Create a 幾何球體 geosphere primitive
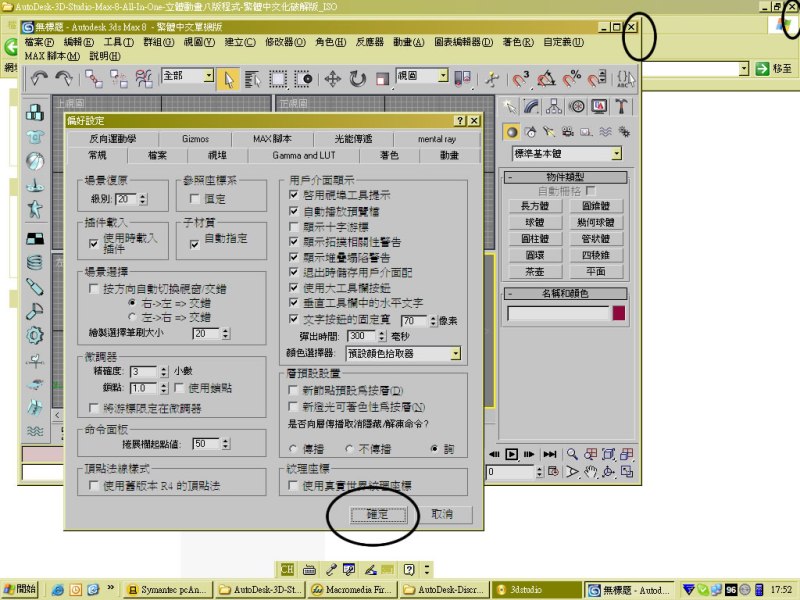The height and width of the screenshot is (600, 800). 595,222
